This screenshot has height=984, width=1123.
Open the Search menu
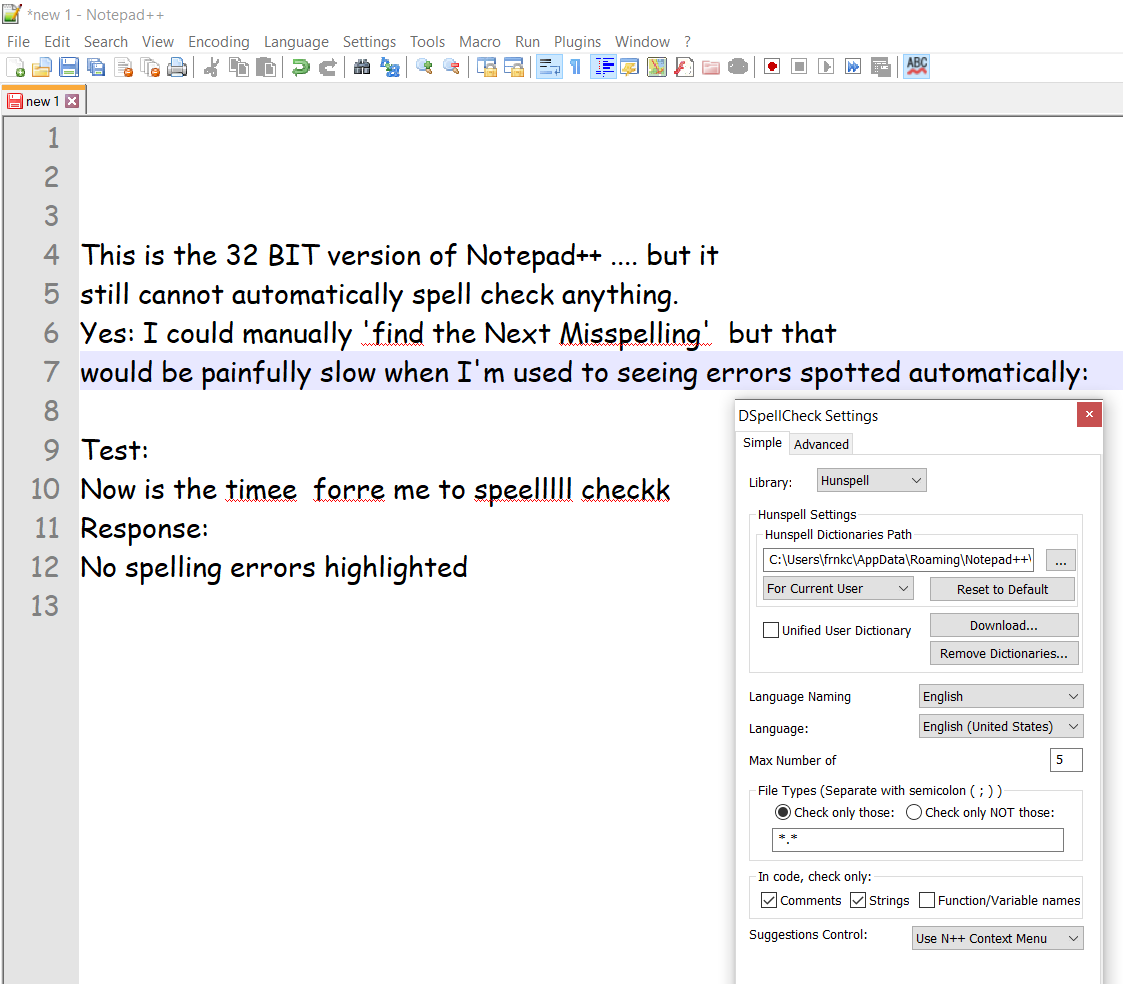pos(106,42)
